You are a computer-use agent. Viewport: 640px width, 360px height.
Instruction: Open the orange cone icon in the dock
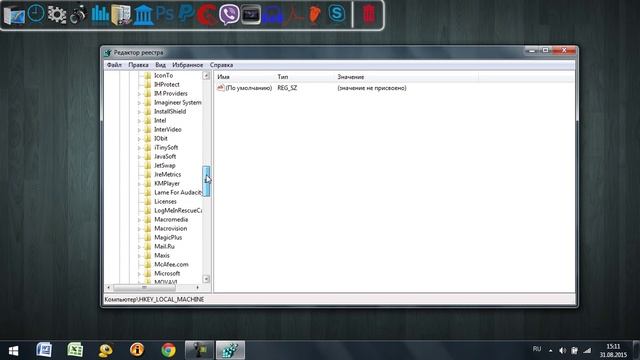(315, 15)
